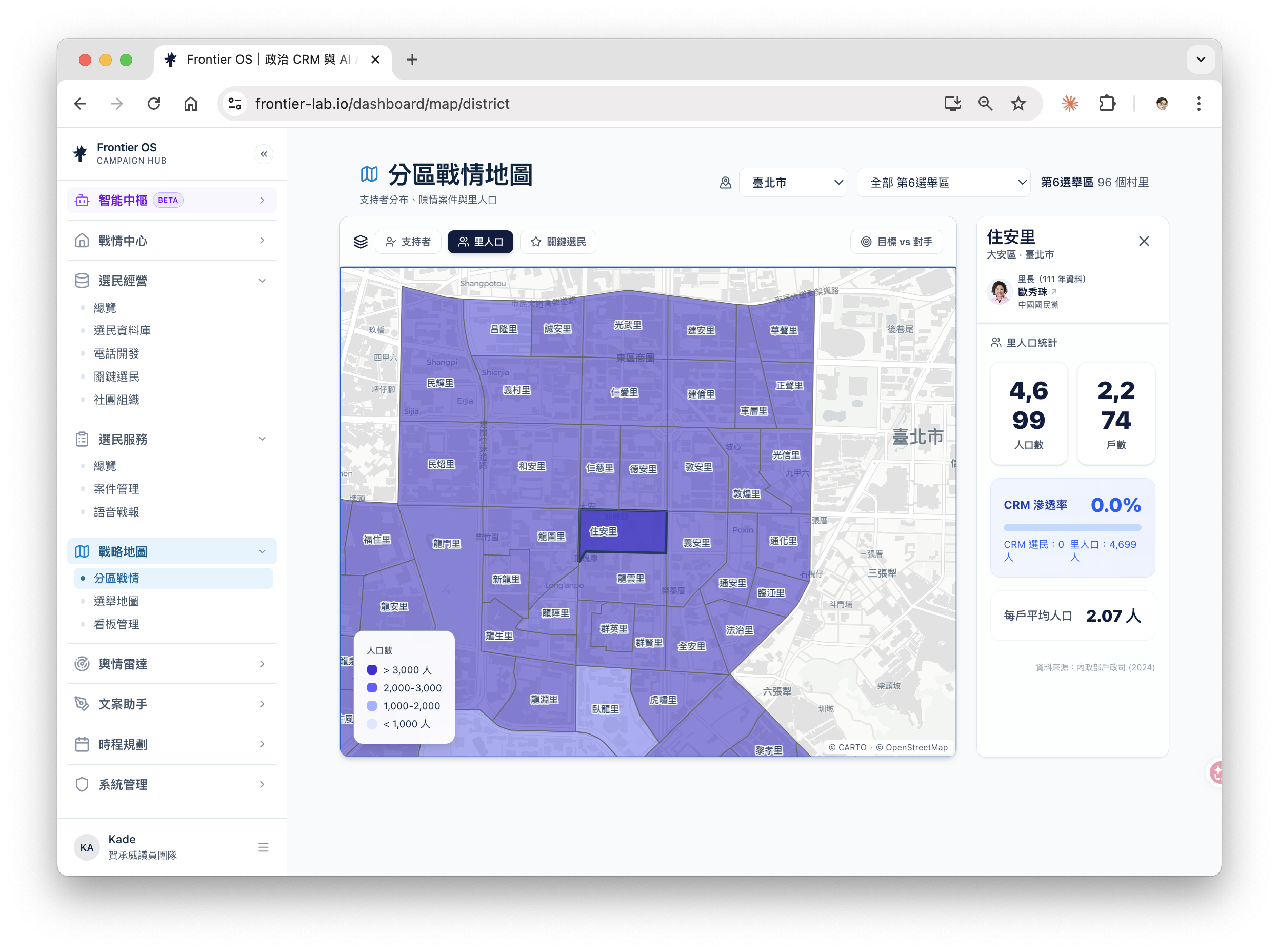The width and height of the screenshot is (1279, 952).
Task: Click the site info icon in address bar
Action: coord(235,104)
